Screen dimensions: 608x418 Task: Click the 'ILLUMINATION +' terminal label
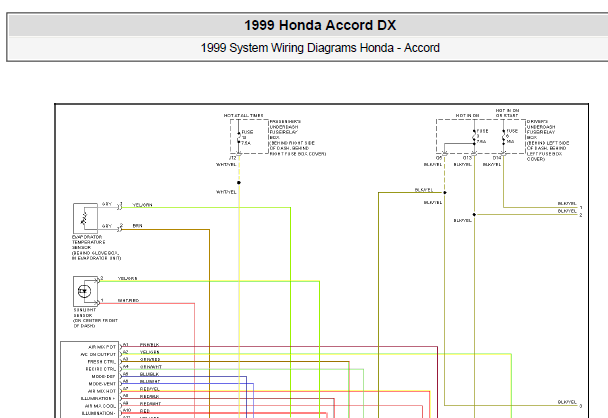coord(98,399)
